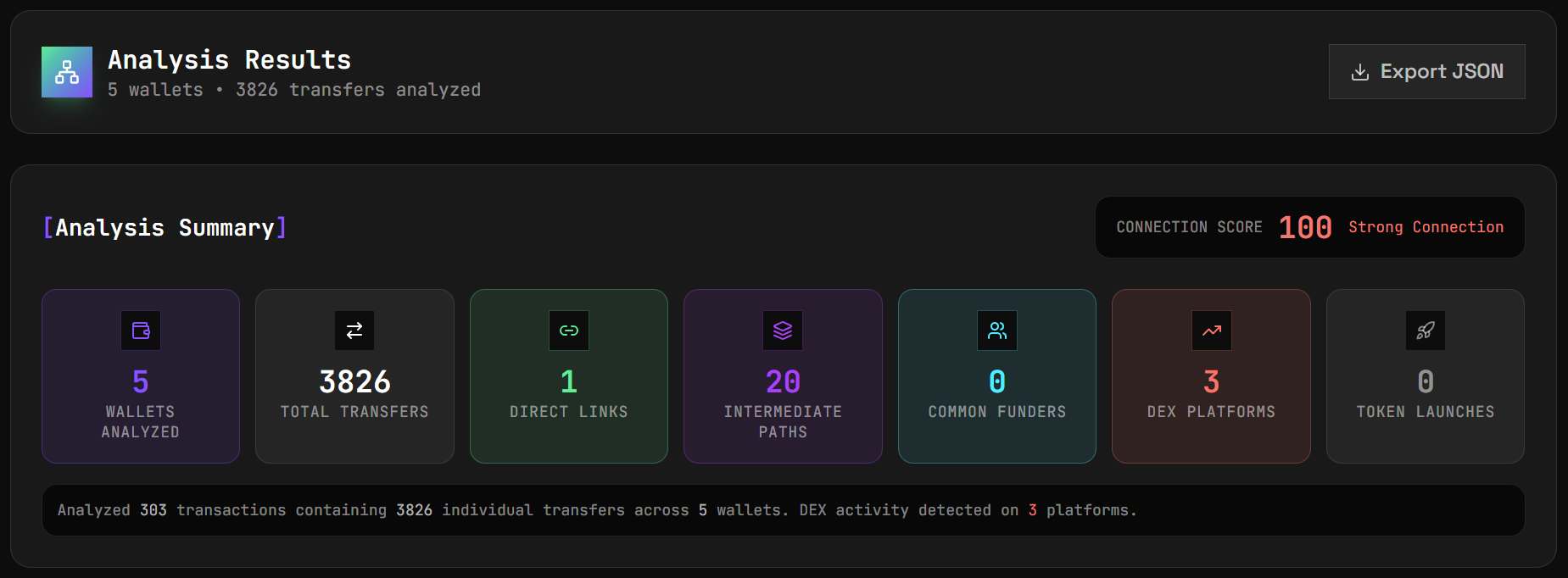
Task: Select the wallet icon on Wallets Analyzed card
Action: [x=140, y=331]
